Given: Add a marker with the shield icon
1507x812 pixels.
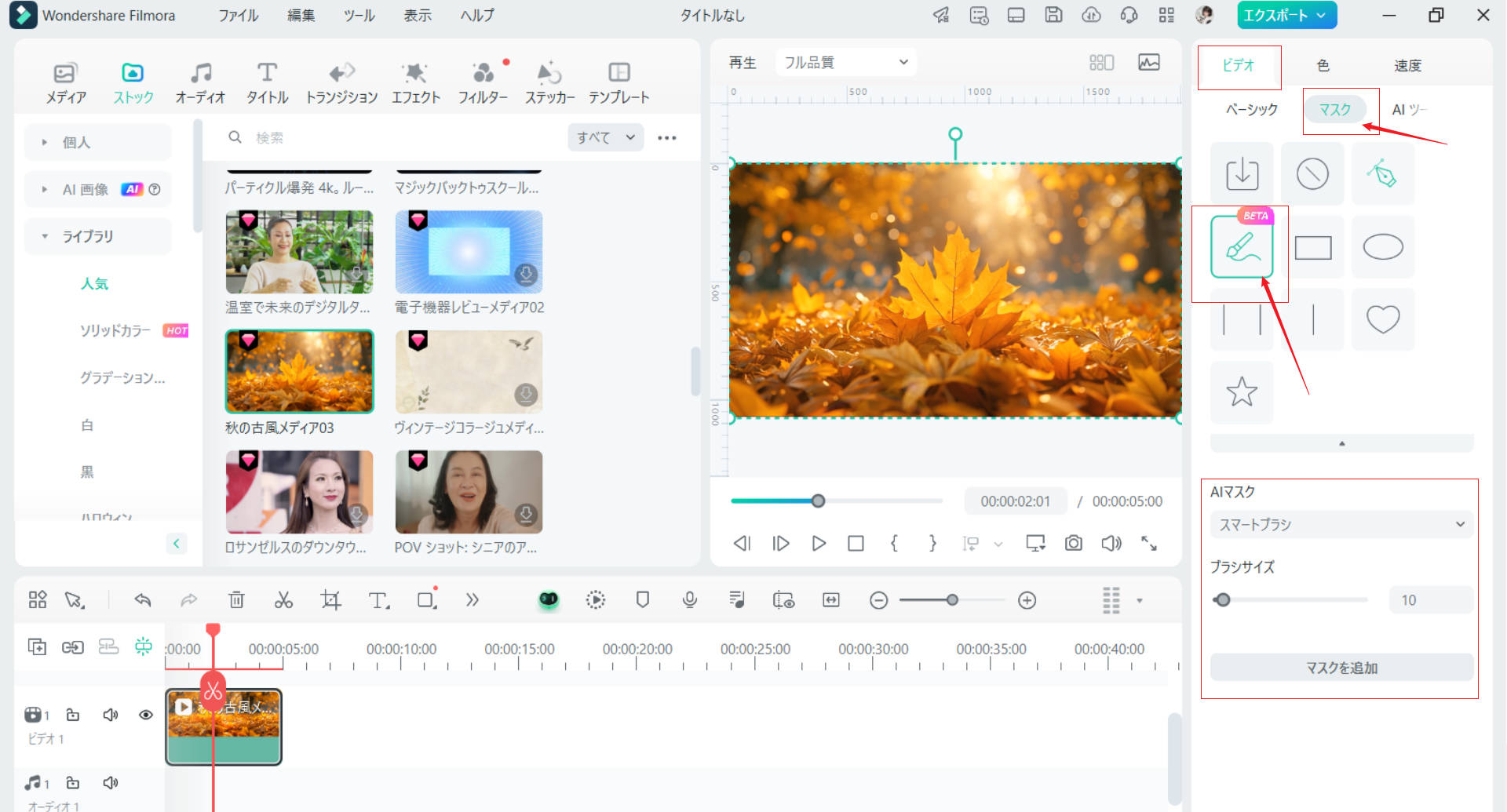Looking at the screenshot, I should (643, 600).
